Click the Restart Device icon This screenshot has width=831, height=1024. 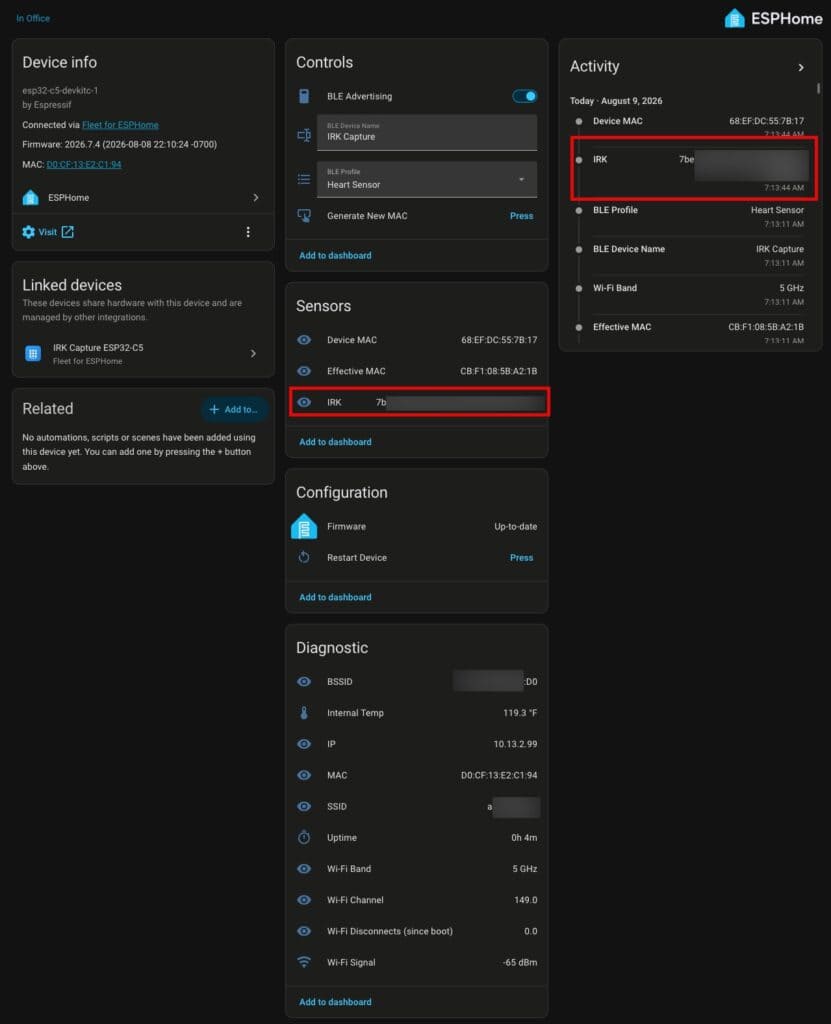pos(304,557)
